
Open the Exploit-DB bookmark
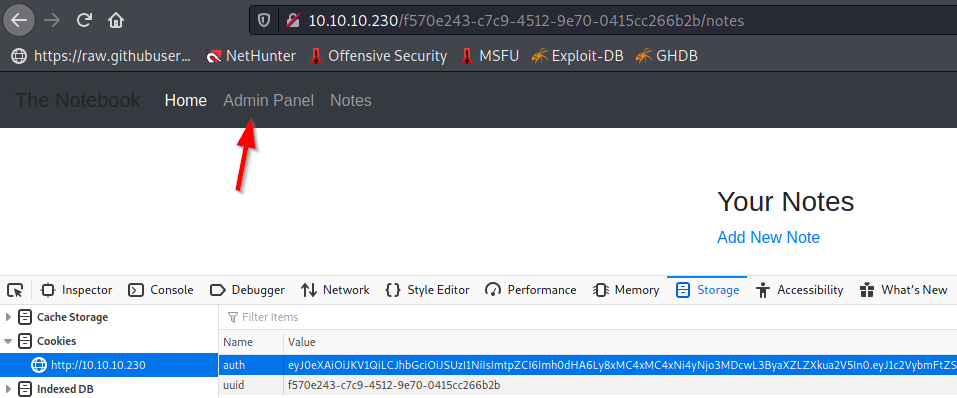tap(577, 56)
